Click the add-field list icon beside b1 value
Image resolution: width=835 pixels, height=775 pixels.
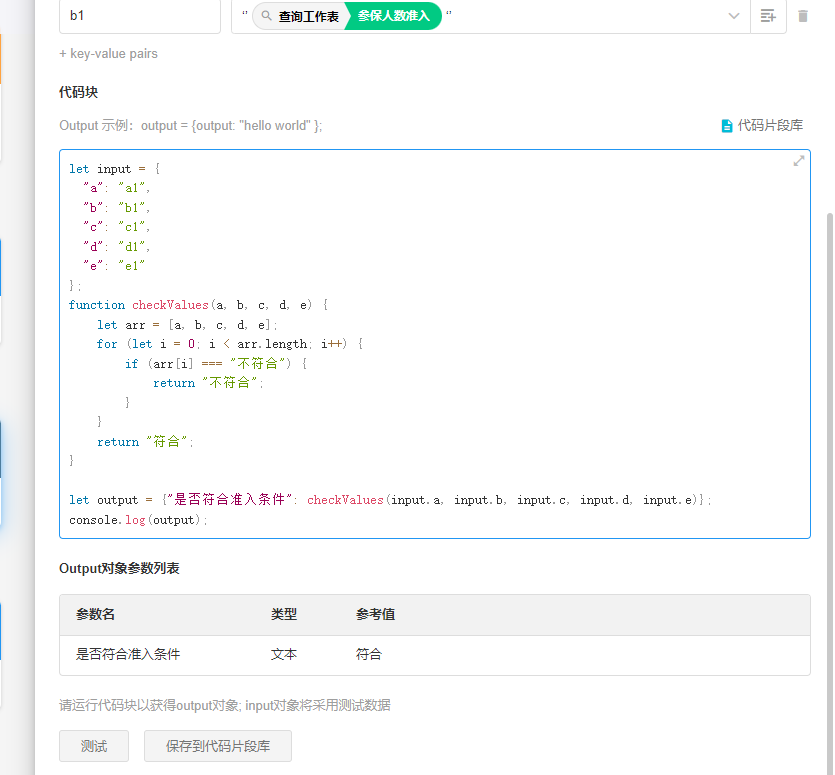768,16
